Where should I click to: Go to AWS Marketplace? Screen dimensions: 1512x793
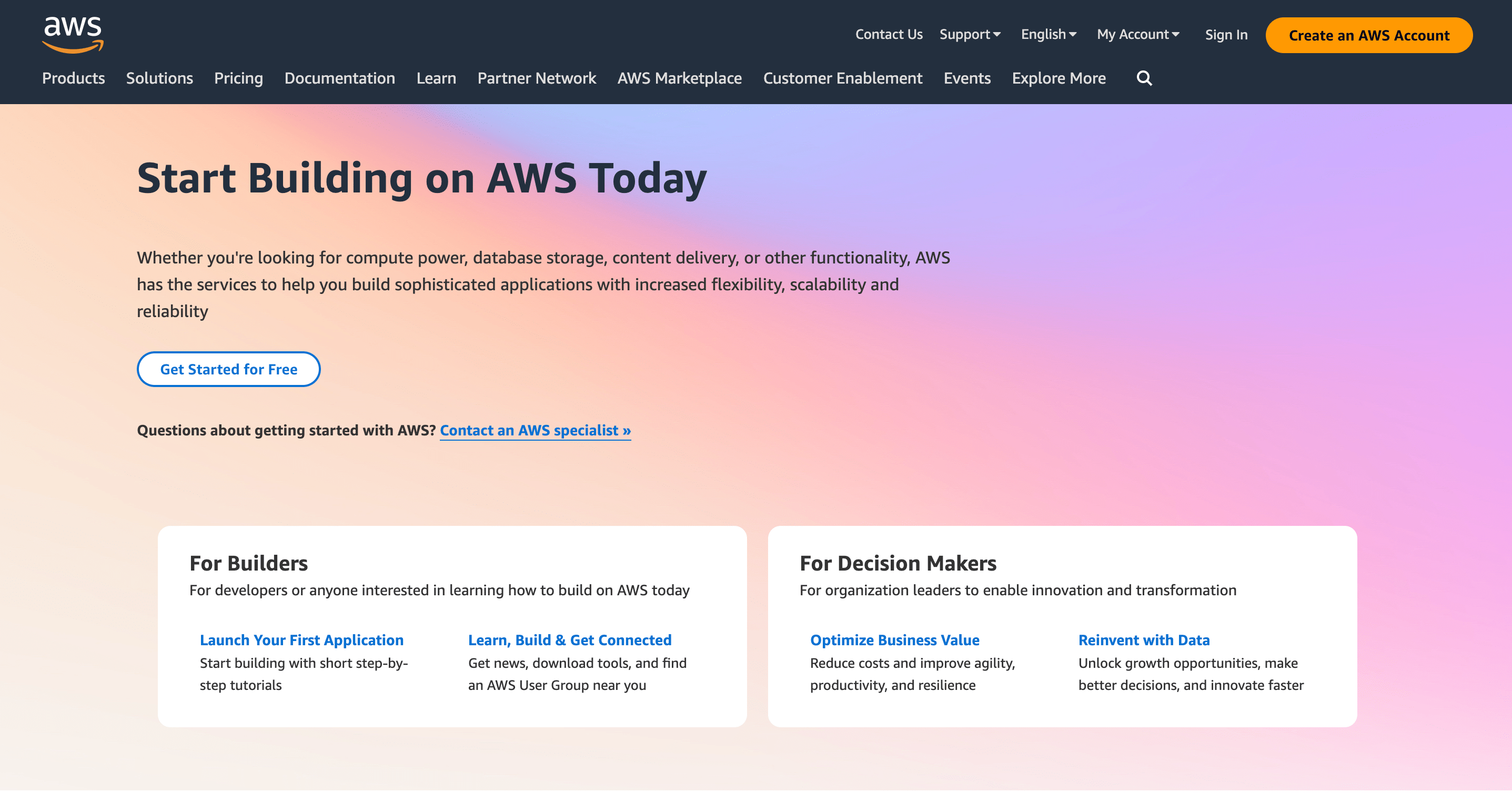679,78
